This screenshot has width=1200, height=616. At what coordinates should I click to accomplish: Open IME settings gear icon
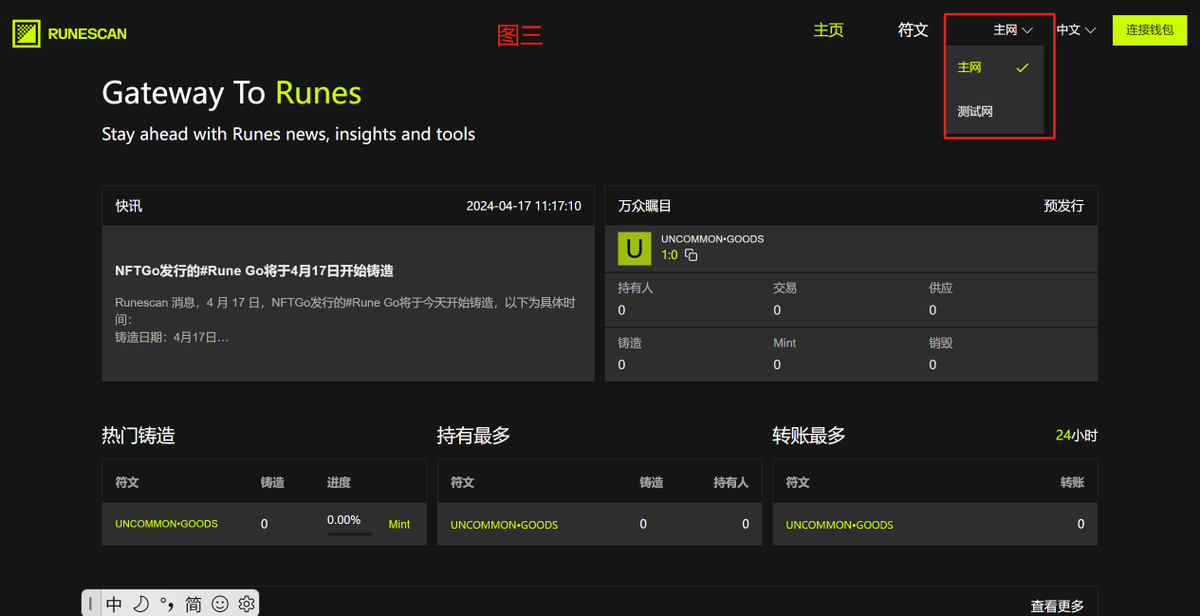click(x=246, y=604)
